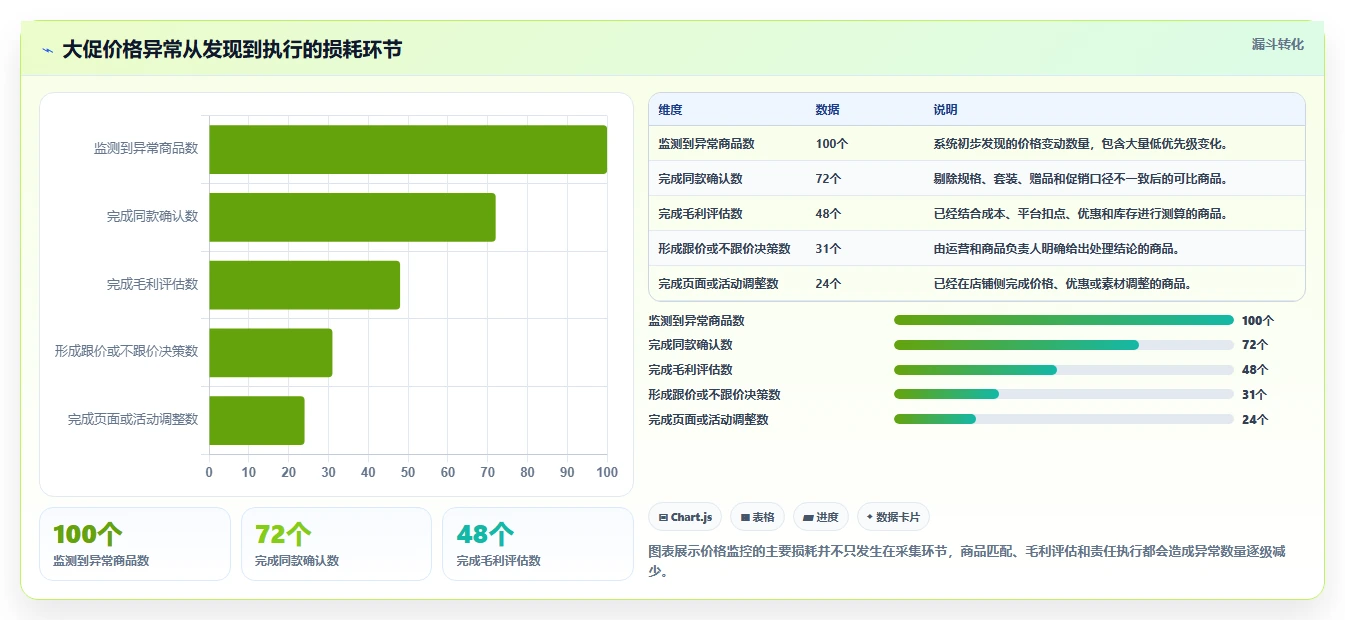
Task: Click the table value 24个
Action: [x=828, y=284]
